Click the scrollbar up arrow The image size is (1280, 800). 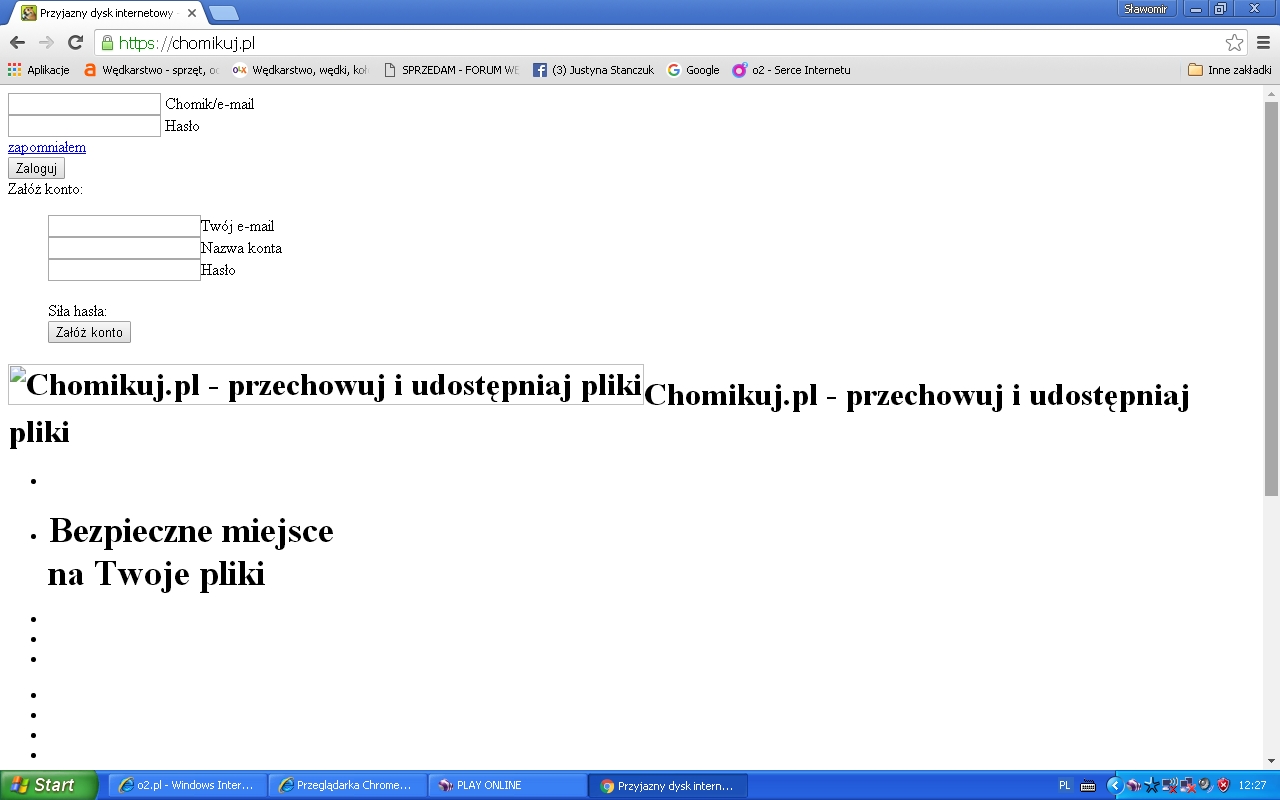[x=1271, y=93]
